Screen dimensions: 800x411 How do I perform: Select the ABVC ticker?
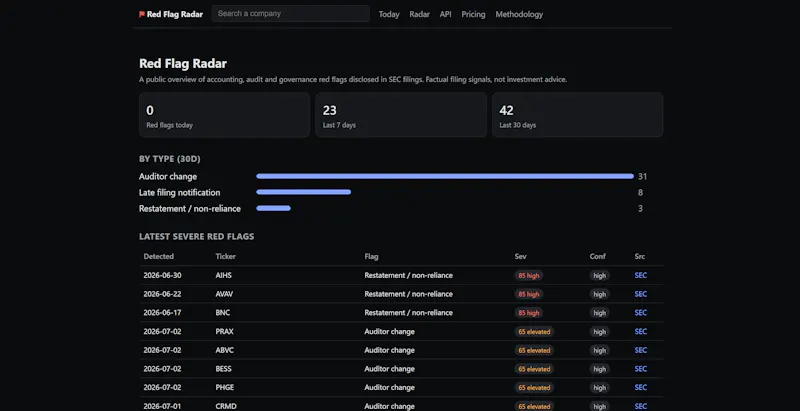pos(225,350)
